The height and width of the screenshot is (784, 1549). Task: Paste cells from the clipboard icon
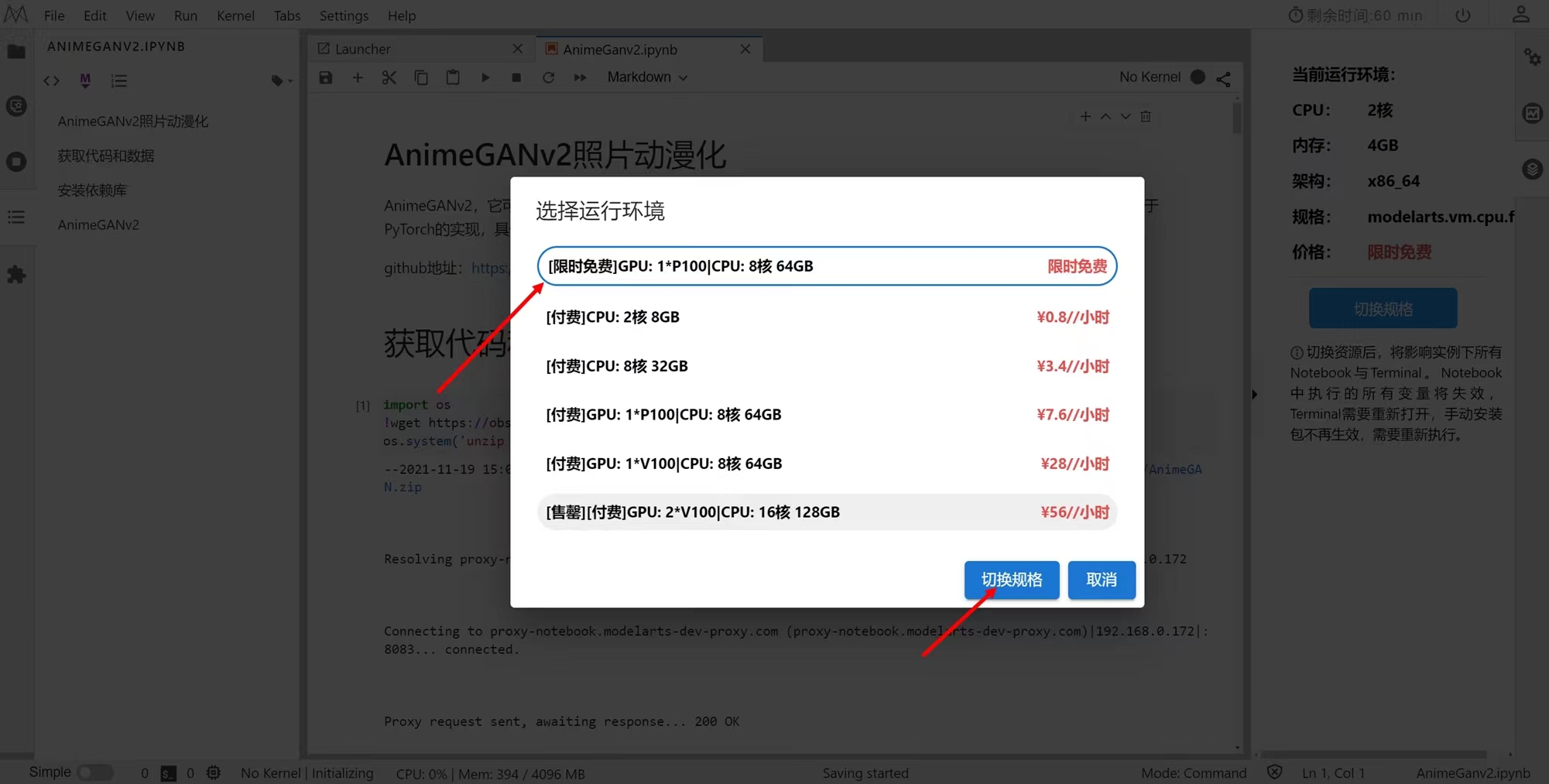(453, 77)
